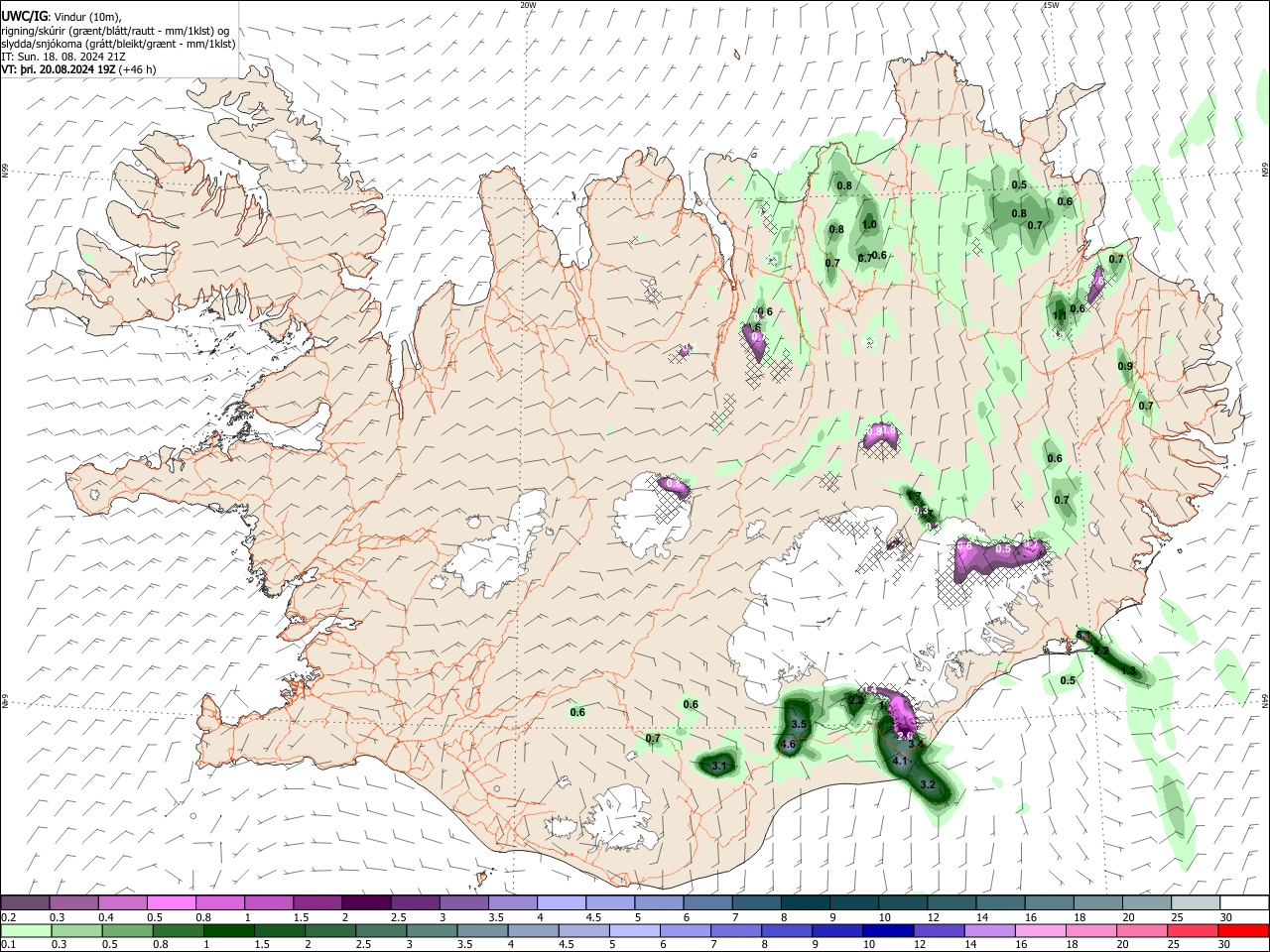This screenshot has width=1270, height=952.
Task: Click the 'rigning/skúrir' legend description line
Action: 117,30
